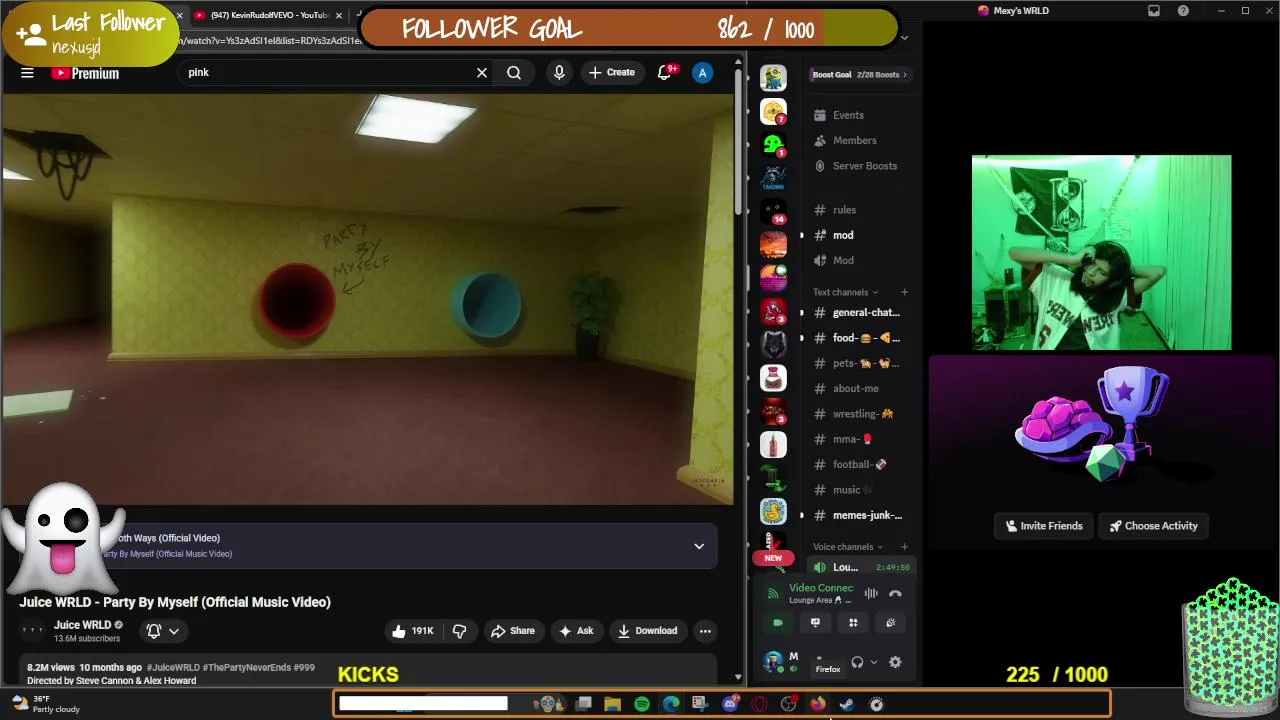Share the YouTube video
This screenshot has width=1280, height=720.
coord(513,631)
